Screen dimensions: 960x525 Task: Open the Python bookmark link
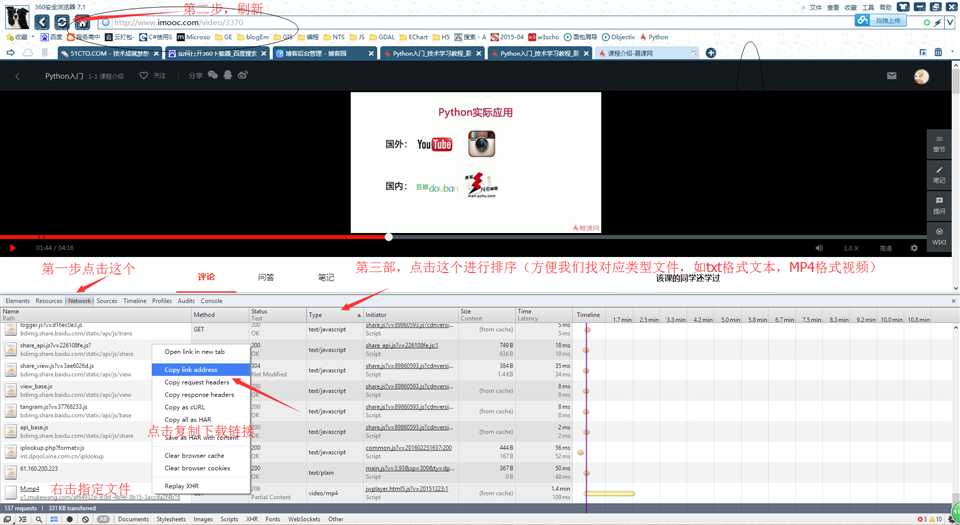click(x=654, y=37)
